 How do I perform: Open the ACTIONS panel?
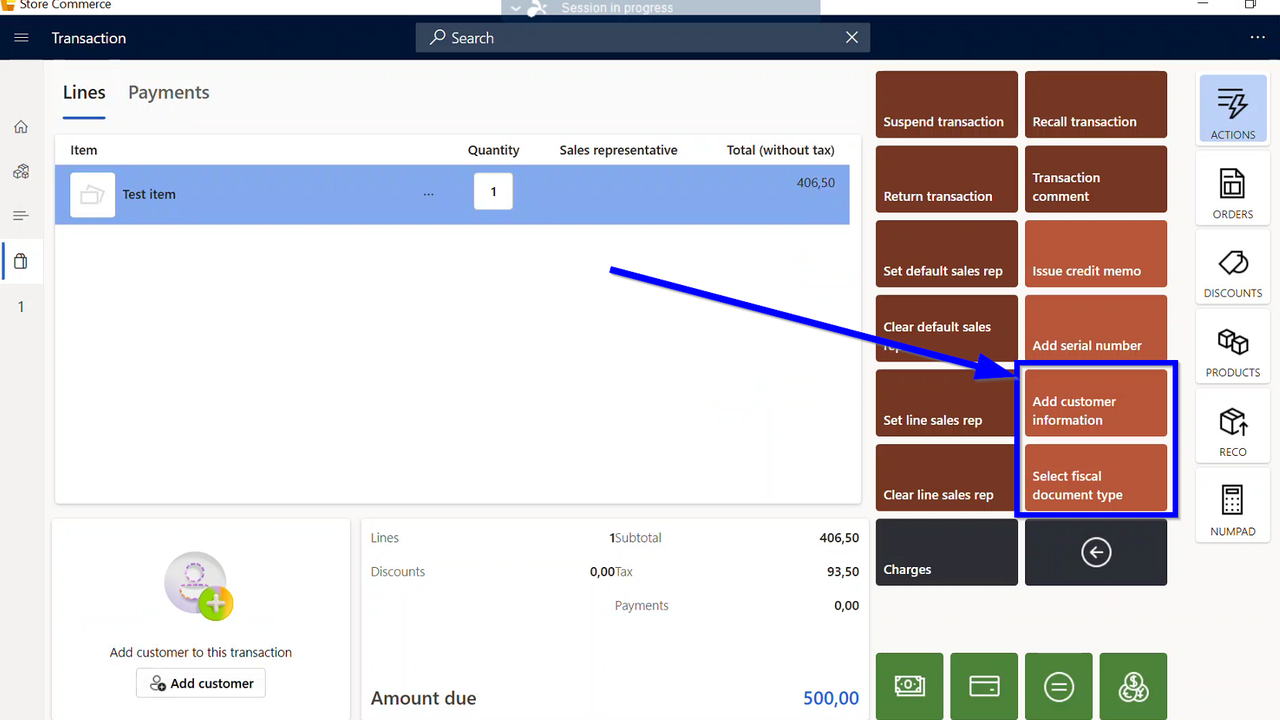tap(1233, 109)
